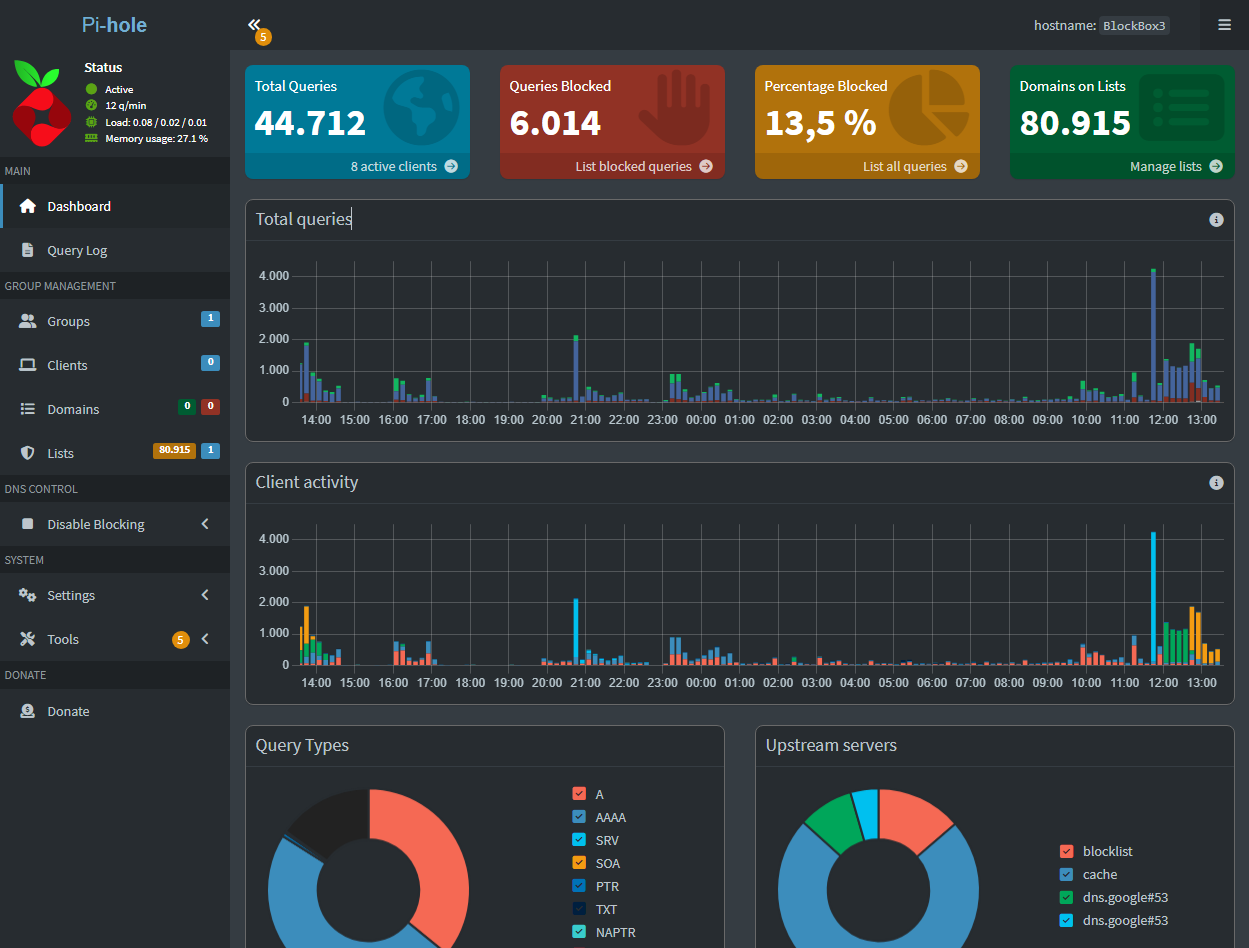The width and height of the screenshot is (1249, 948).
Task: Expand the Settings submenu
Action: tap(205, 595)
